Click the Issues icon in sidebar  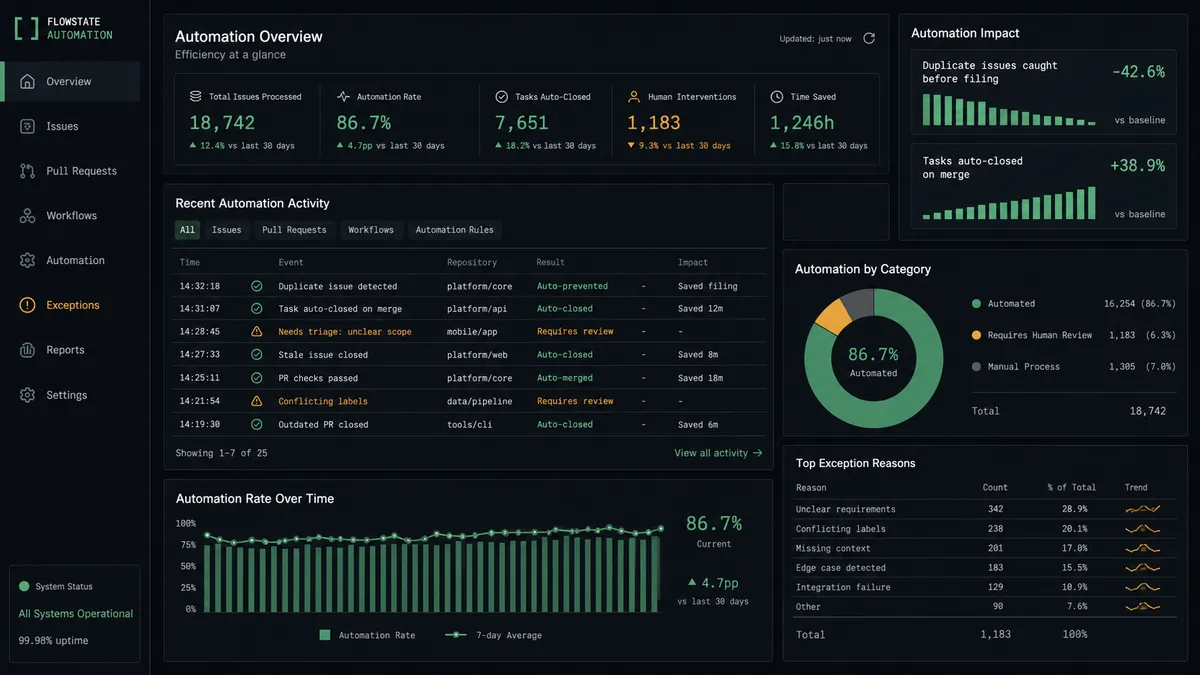(x=28, y=126)
